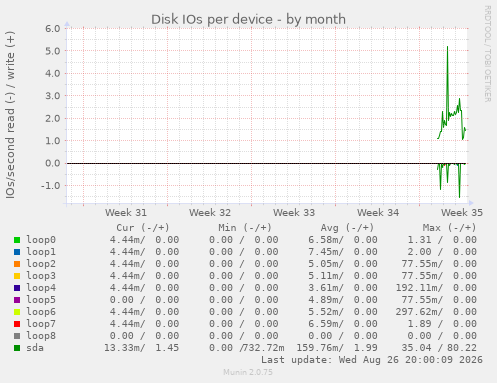Click the deepest sda read dip below -1.0
Image resolution: width=497 pixels, height=383 pixels.
(x=459, y=196)
